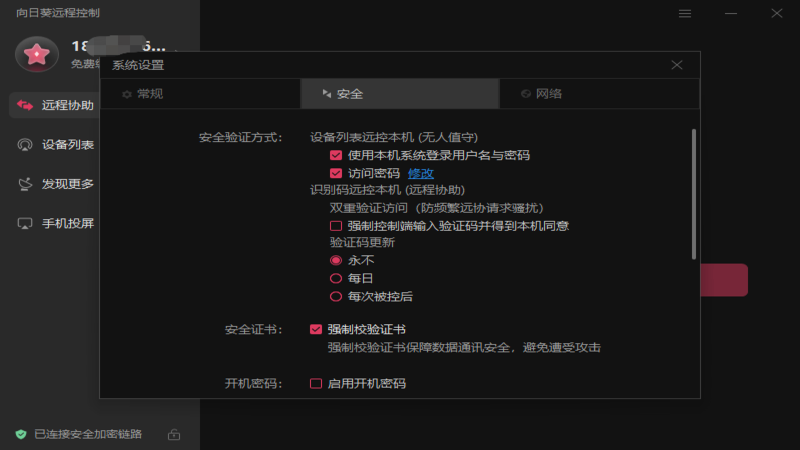Toggle the 强制校验证书 checkbox
The image size is (800, 450).
pyautogui.click(x=316, y=329)
